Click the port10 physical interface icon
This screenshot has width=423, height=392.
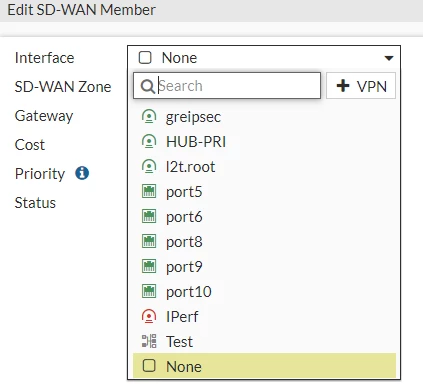[149, 292]
